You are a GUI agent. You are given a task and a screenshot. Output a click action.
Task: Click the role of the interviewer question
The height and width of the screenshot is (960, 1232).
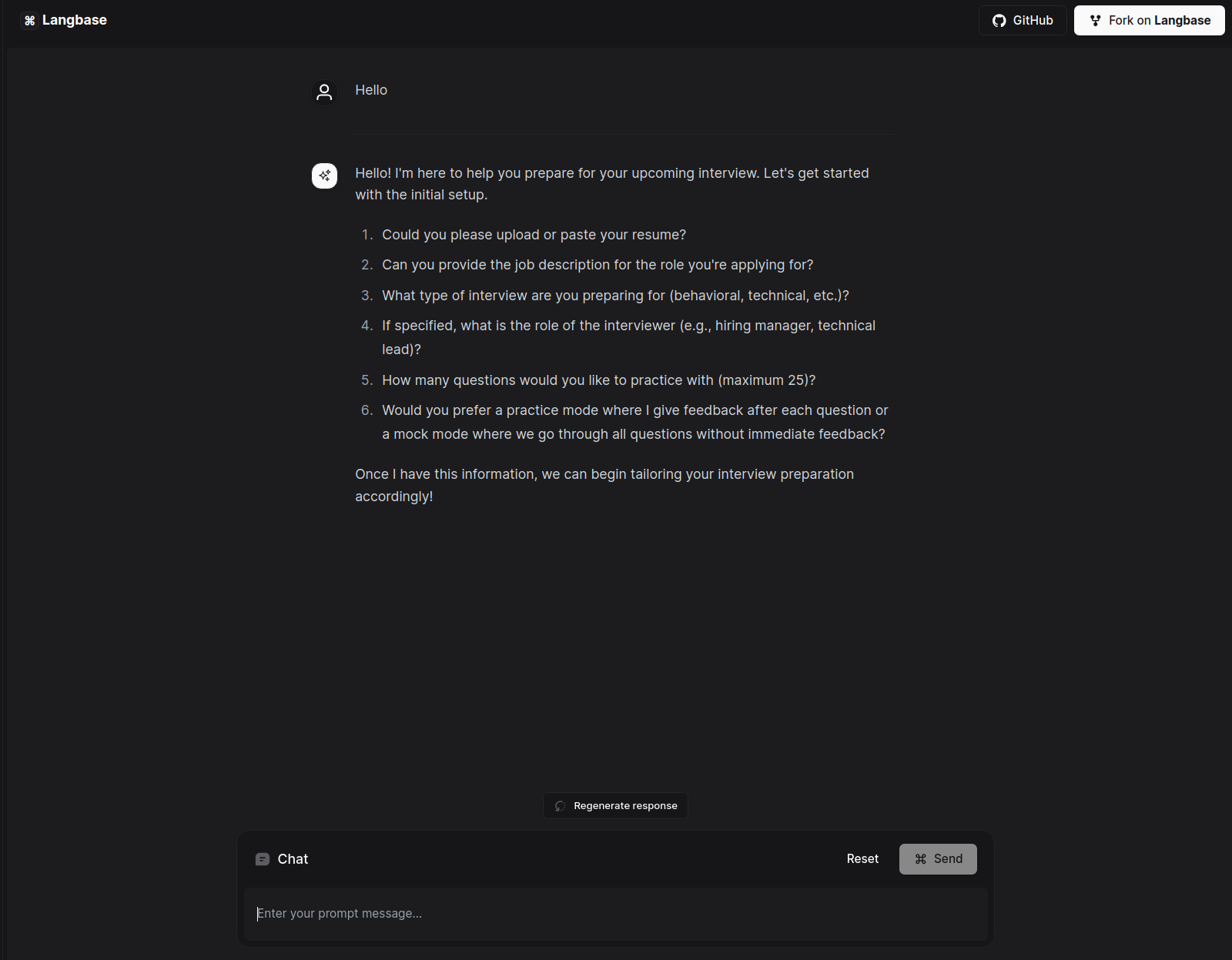628,337
